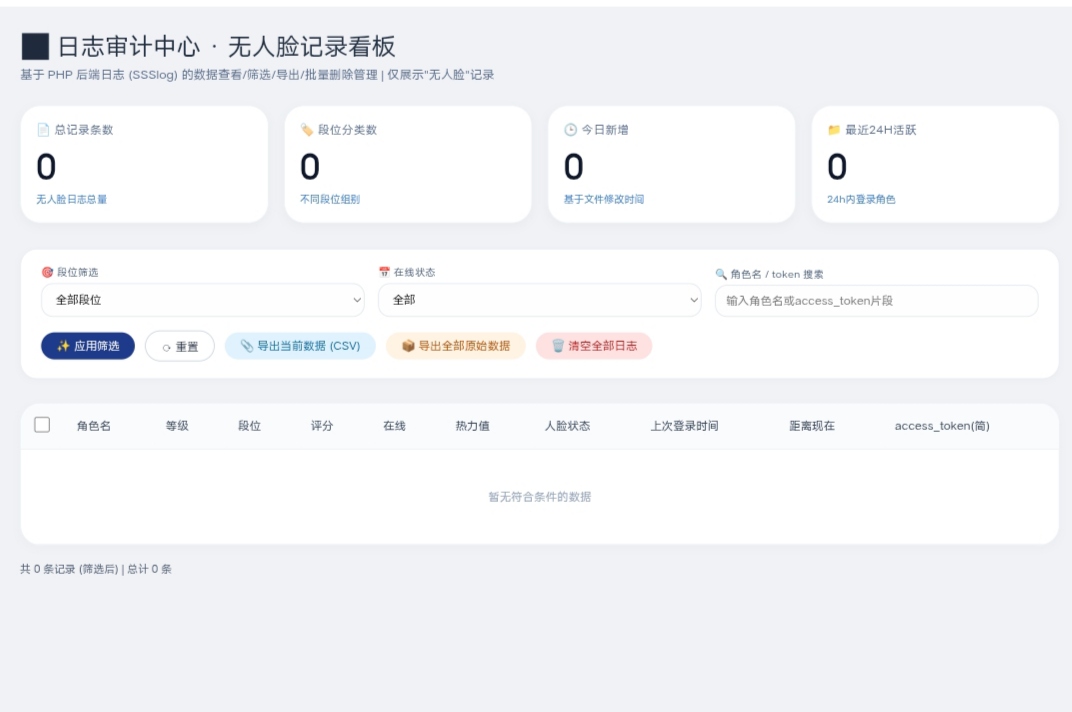Click the calendar icon beside 在线状态
Screen dimensions: 1072x712
pyautogui.click(x=384, y=272)
